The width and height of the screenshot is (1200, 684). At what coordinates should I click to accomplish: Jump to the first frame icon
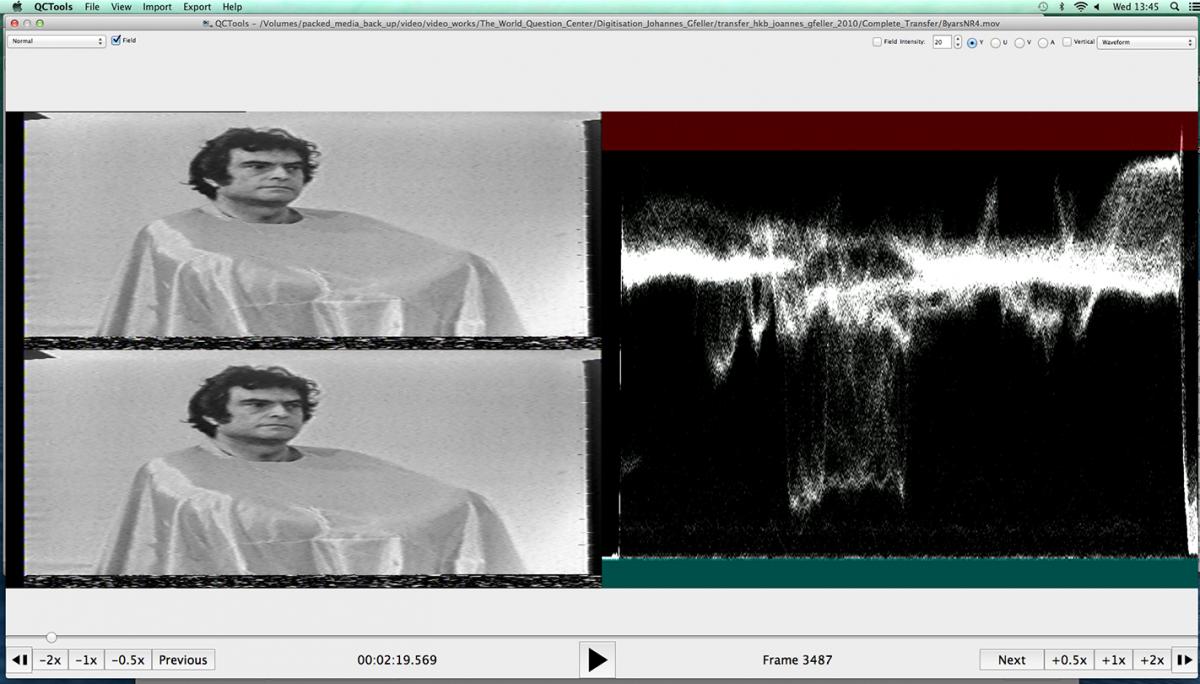coord(19,660)
